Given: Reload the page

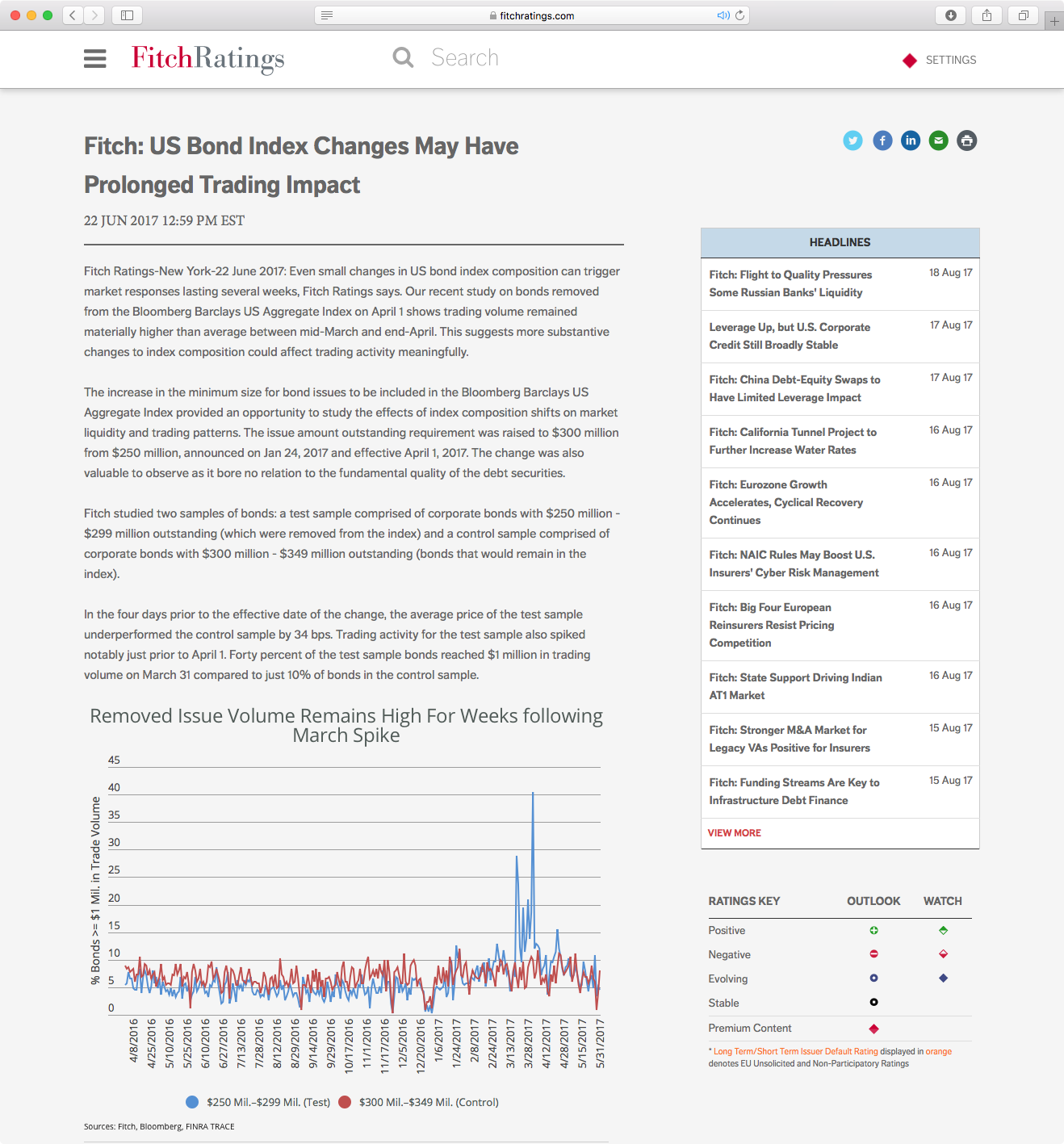Looking at the screenshot, I should (739, 15).
